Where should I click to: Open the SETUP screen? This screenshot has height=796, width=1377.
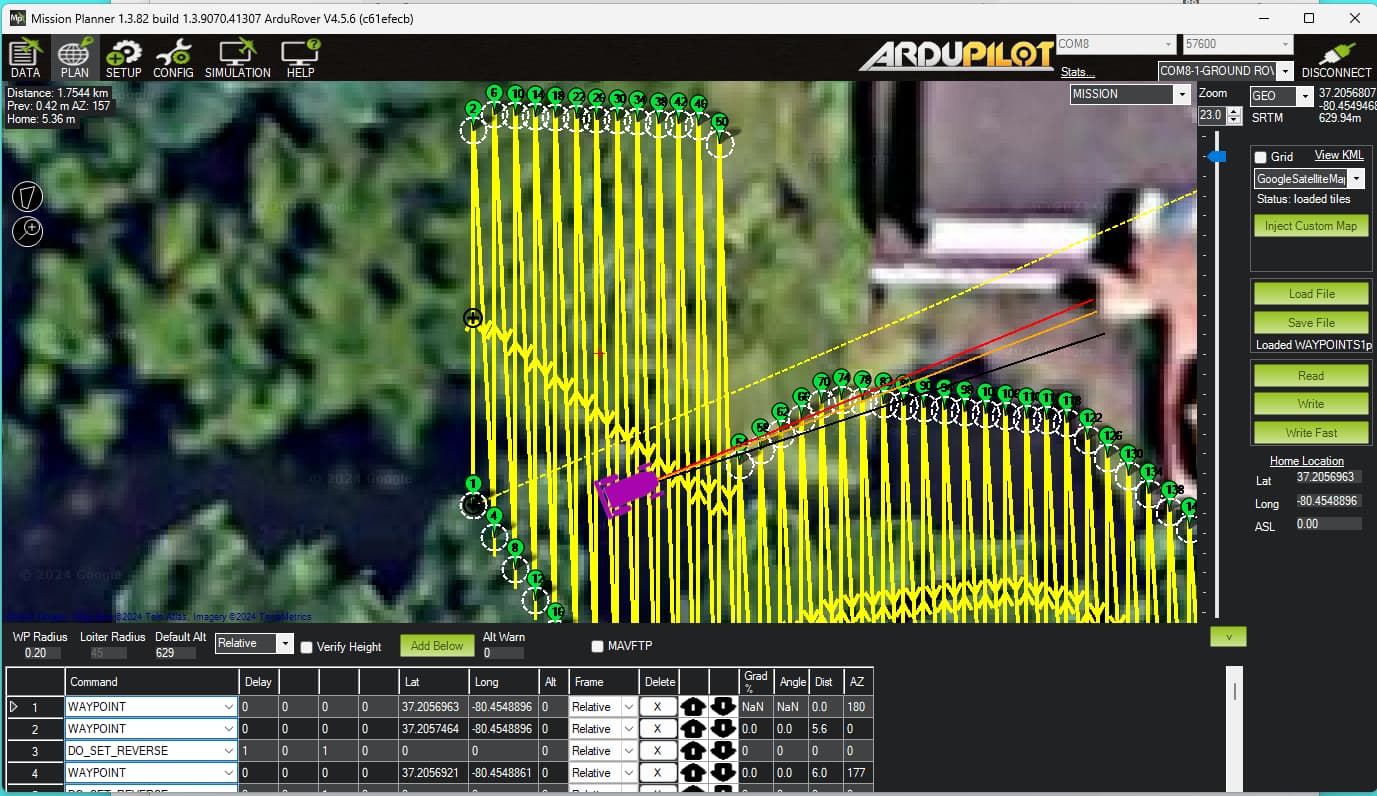[124, 58]
